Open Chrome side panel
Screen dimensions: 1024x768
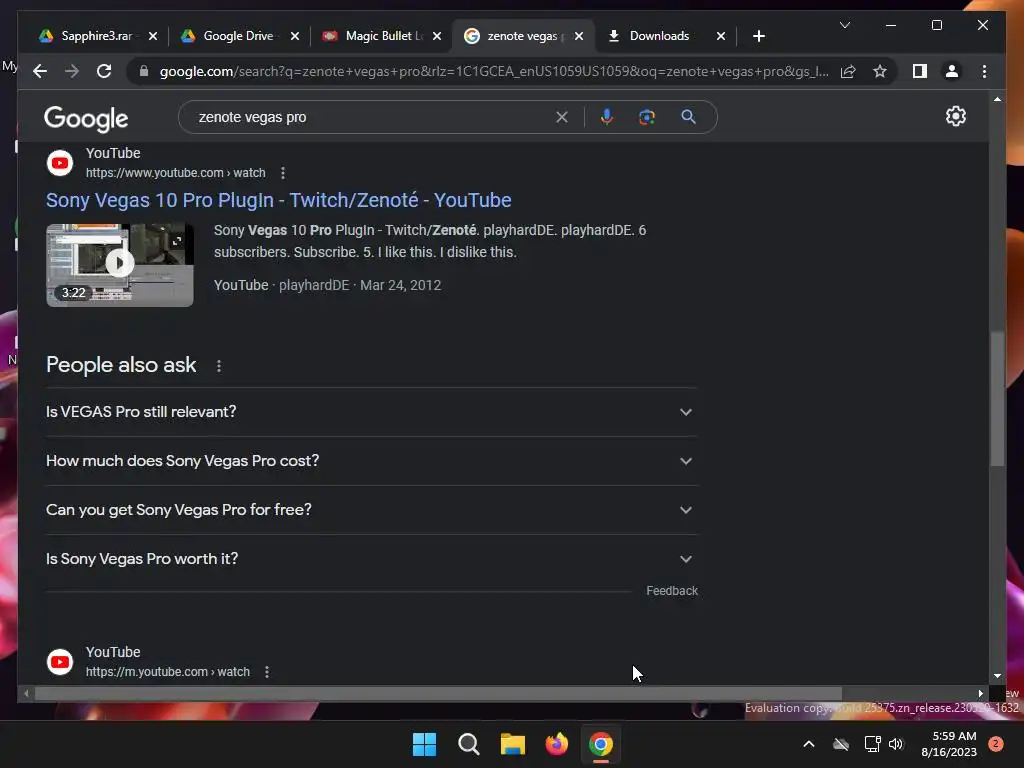(920, 71)
